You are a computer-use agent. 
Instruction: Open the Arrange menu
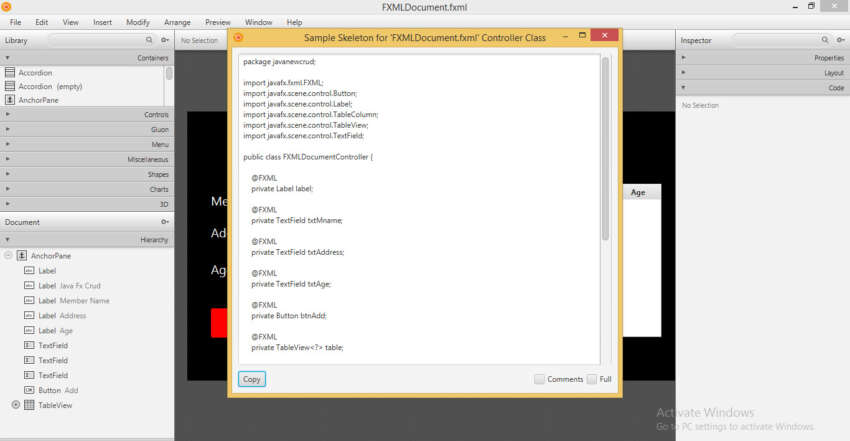[177, 22]
